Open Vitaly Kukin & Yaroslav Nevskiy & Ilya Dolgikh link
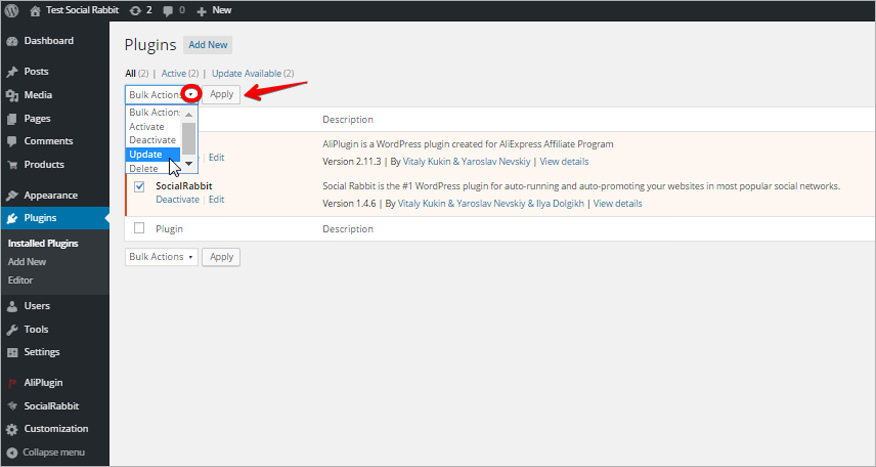This screenshot has width=876, height=467. [491, 203]
